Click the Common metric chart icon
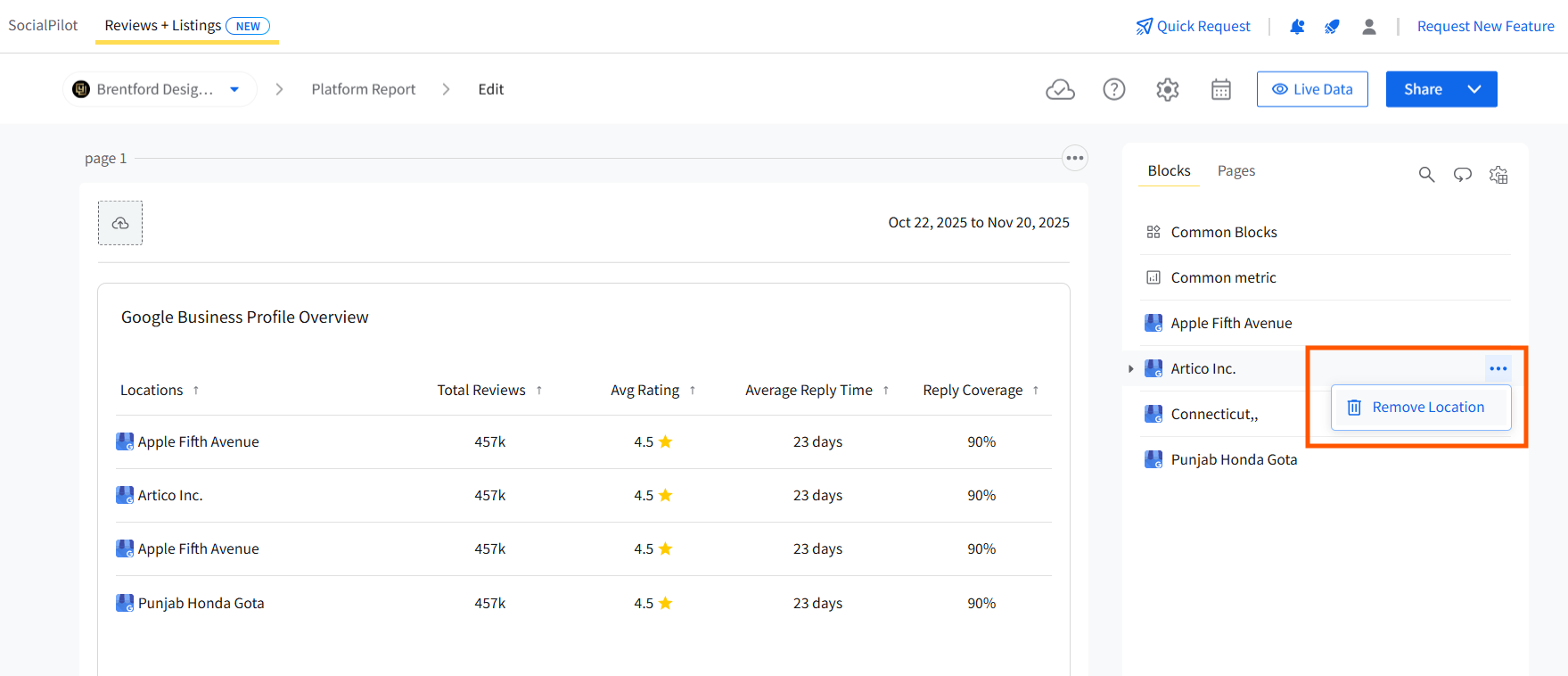The width and height of the screenshot is (1568, 676). coord(1153,277)
